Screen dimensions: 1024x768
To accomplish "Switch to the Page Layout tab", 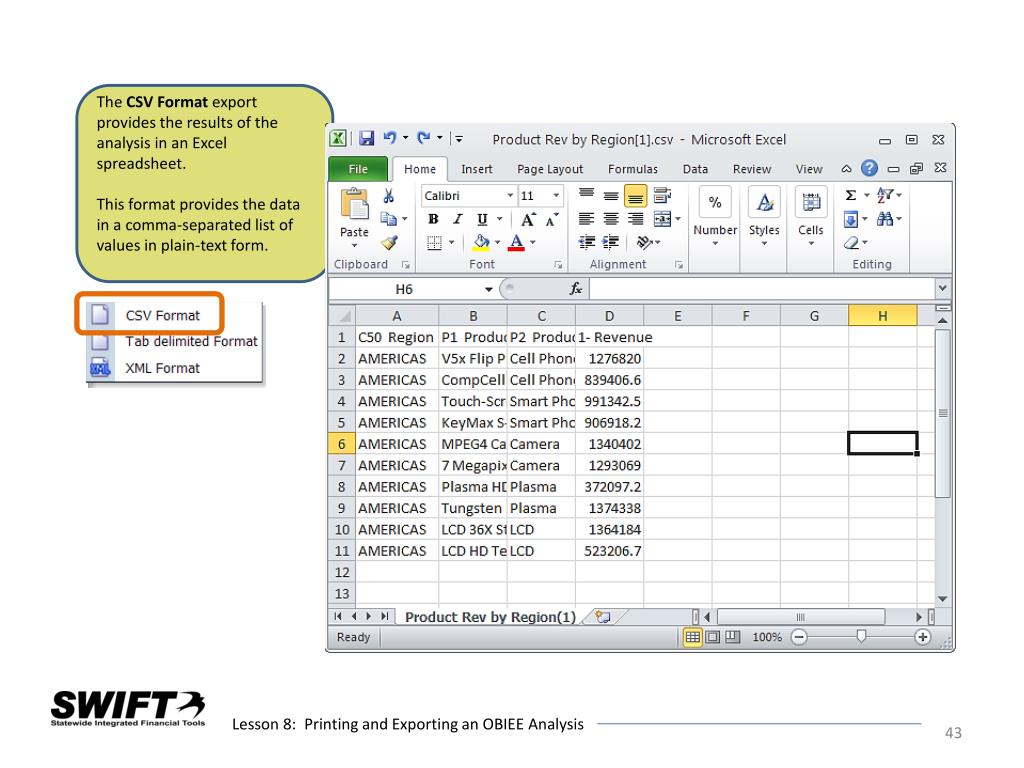I will click(550, 169).
